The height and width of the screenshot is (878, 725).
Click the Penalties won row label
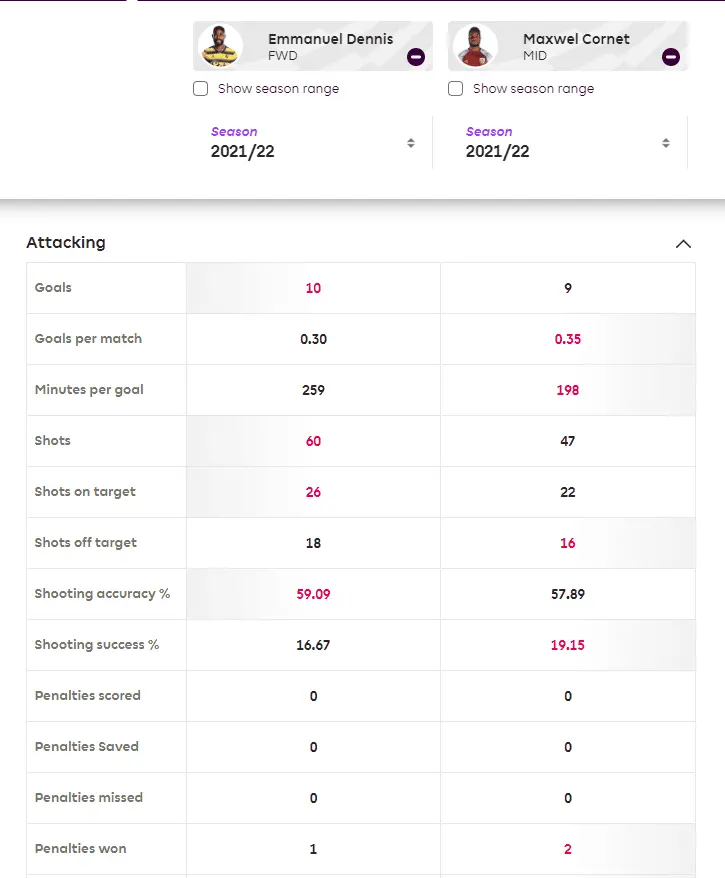click(x=81, y=849)
